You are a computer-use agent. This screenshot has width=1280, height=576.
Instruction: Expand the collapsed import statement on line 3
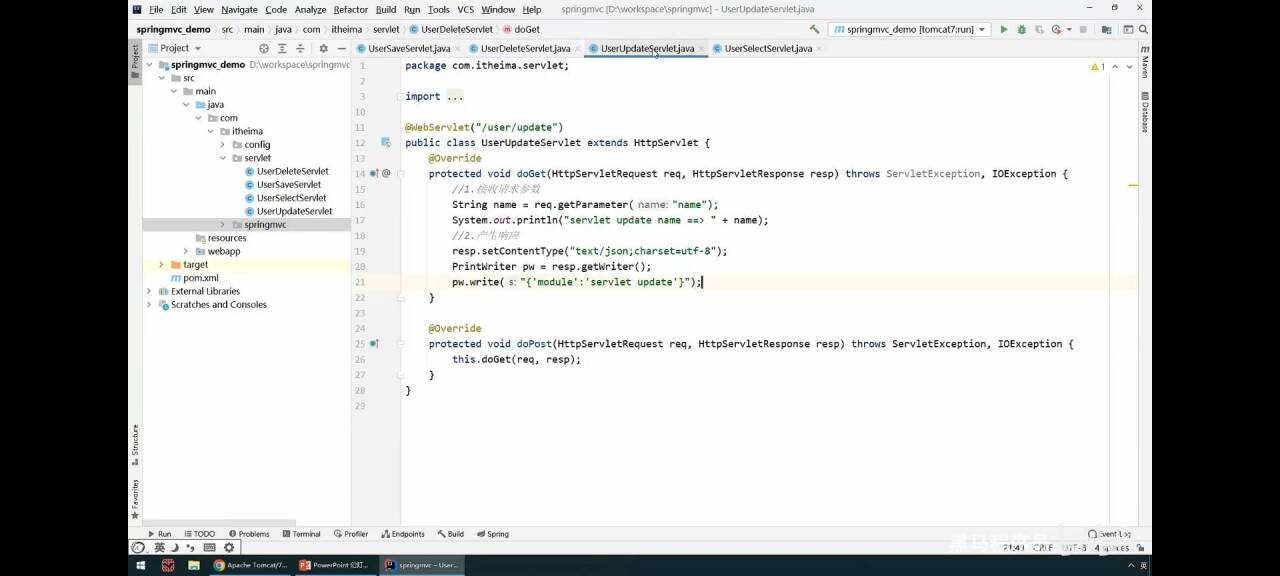click(x=455, y=97)
